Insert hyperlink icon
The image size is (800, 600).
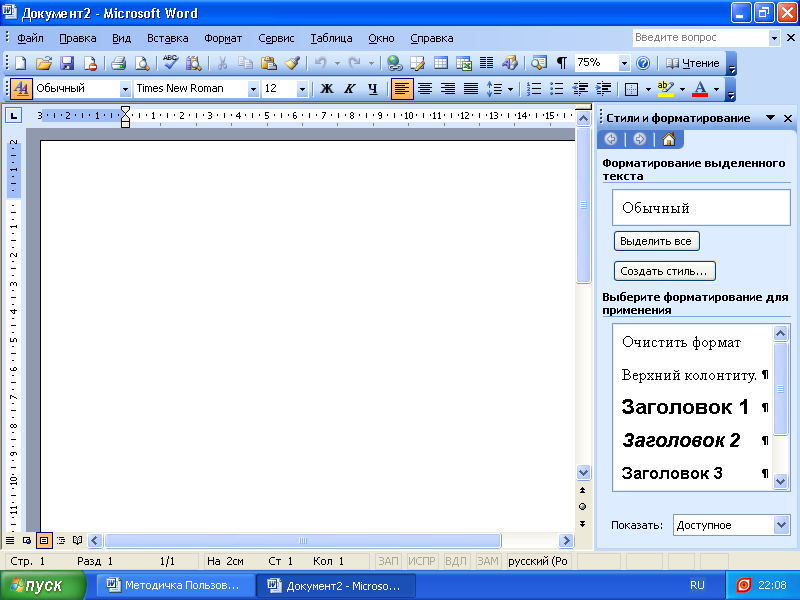click(x=394, y=63)
